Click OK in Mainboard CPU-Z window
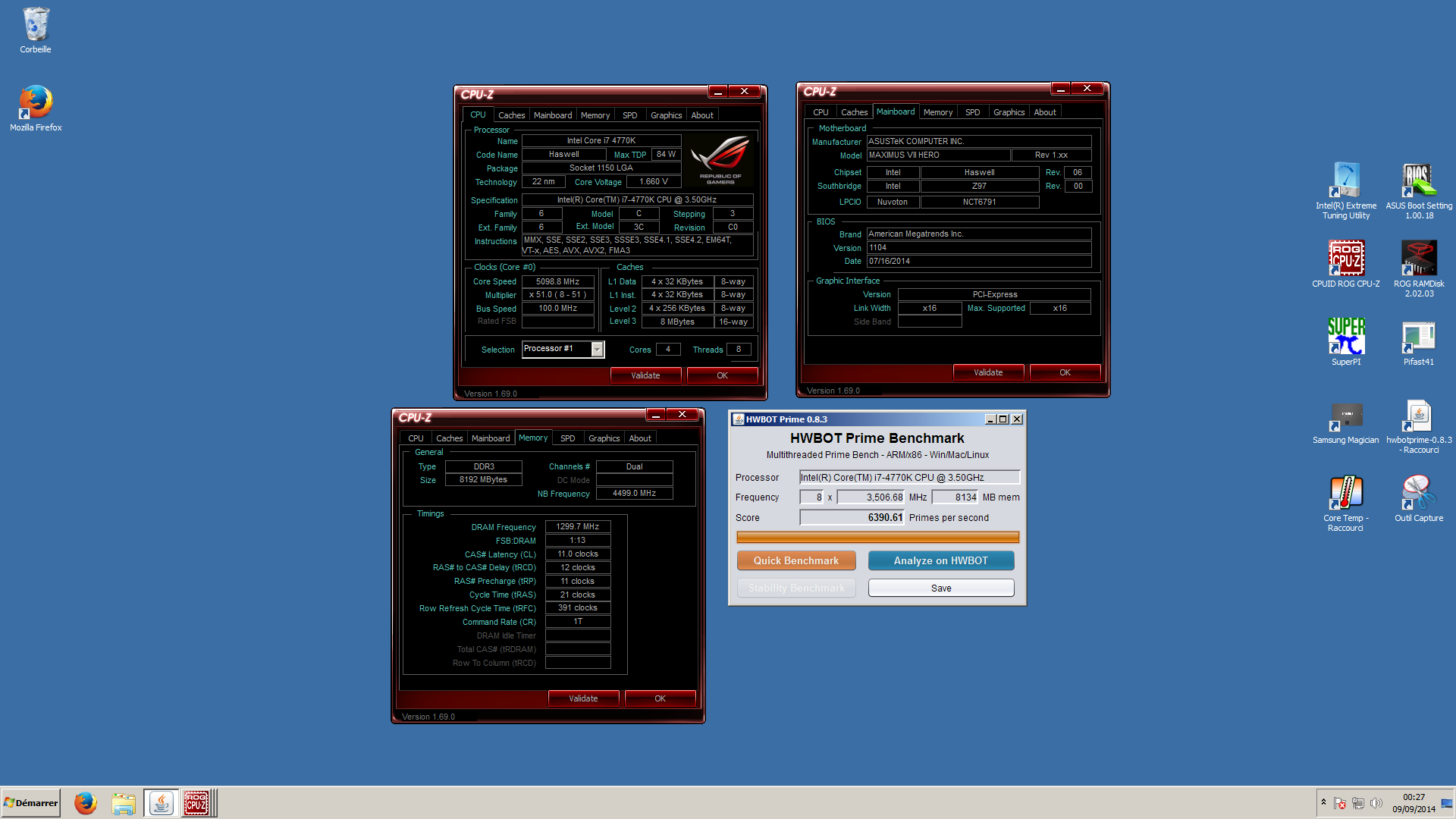This screenshot has height=819, width=1456. (x=1065, y=372)
